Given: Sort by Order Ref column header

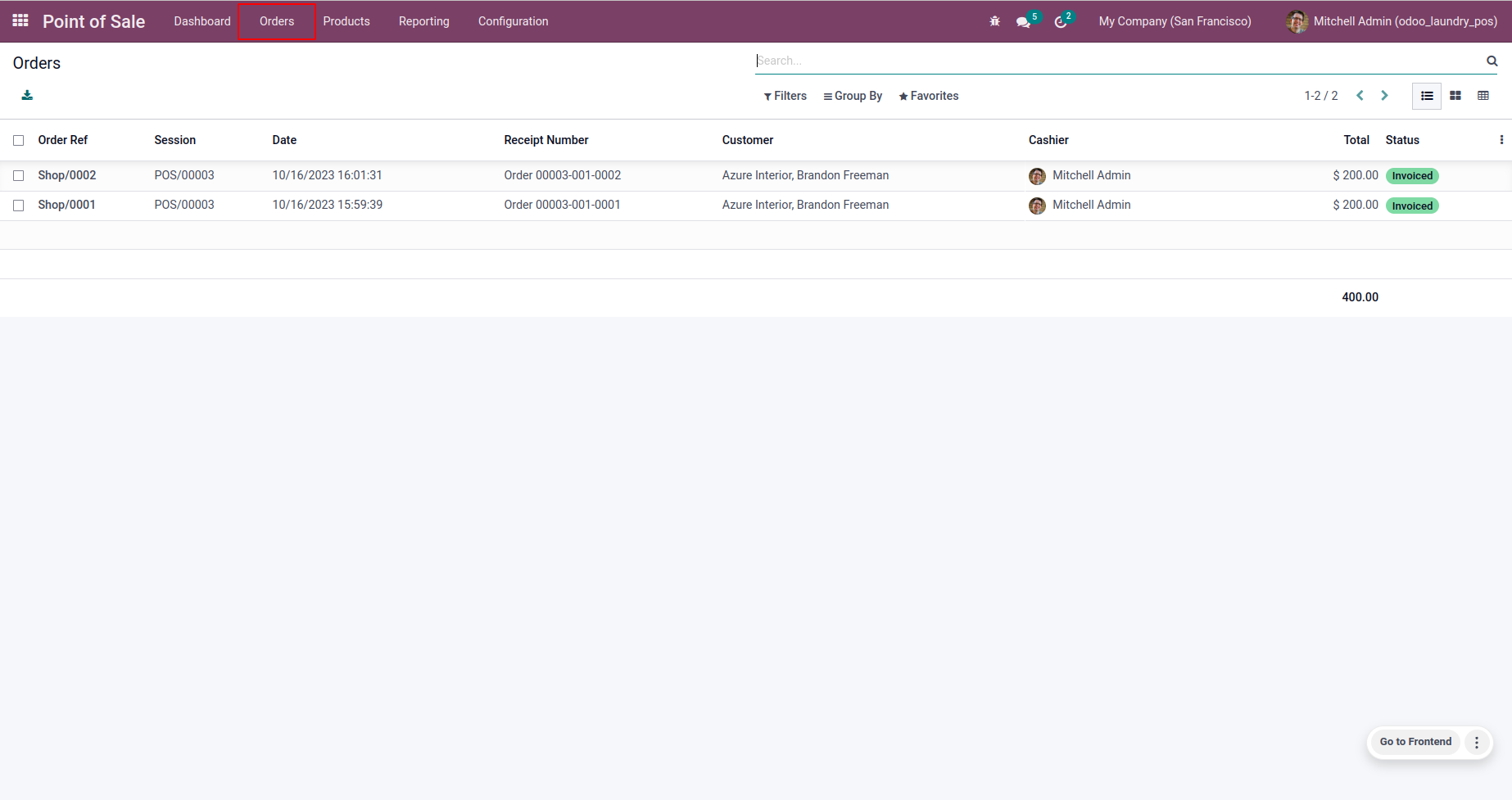Looking at the screenshot, I should 63,140.
